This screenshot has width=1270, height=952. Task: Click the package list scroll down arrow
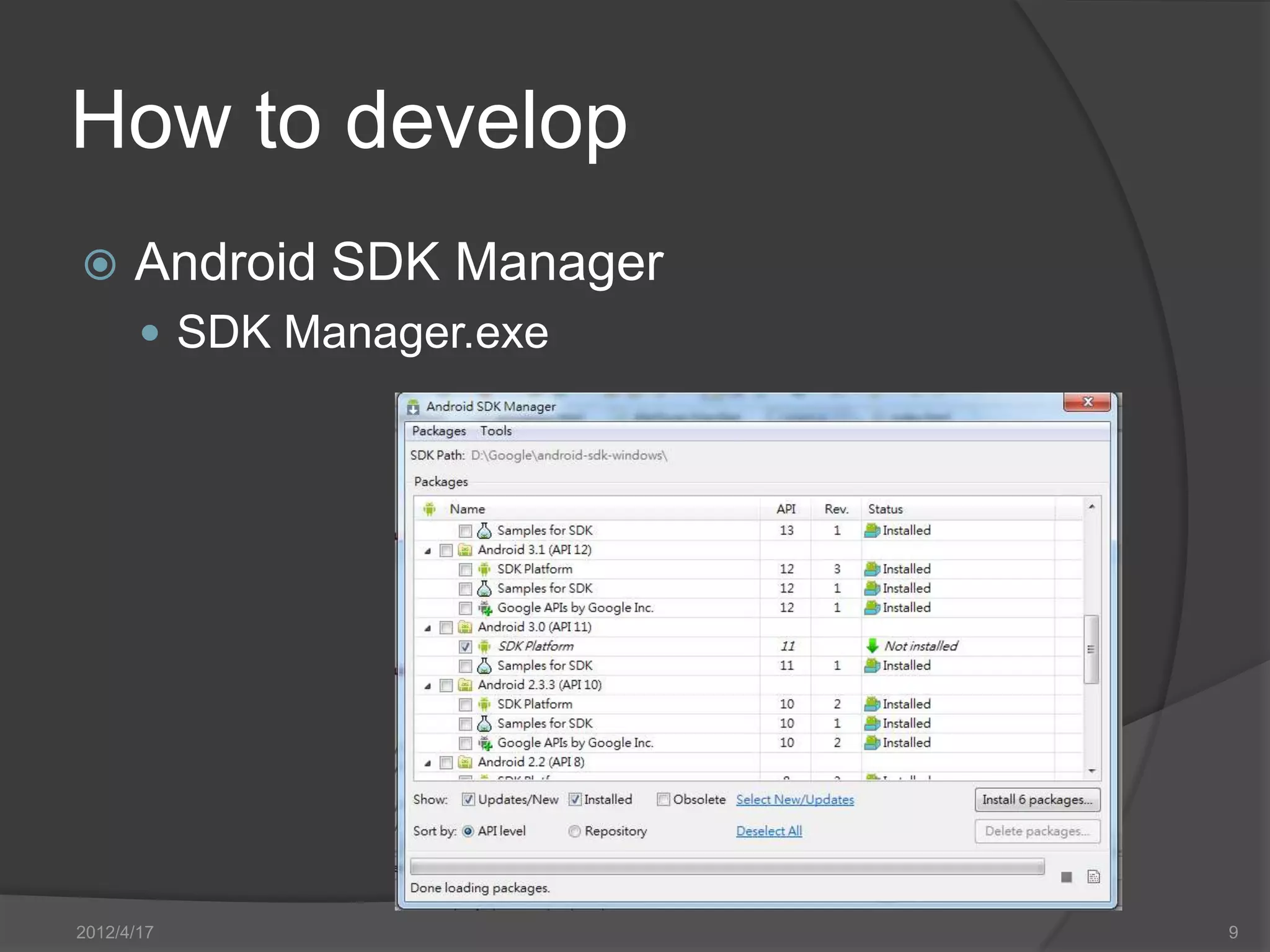(1091, 771)
